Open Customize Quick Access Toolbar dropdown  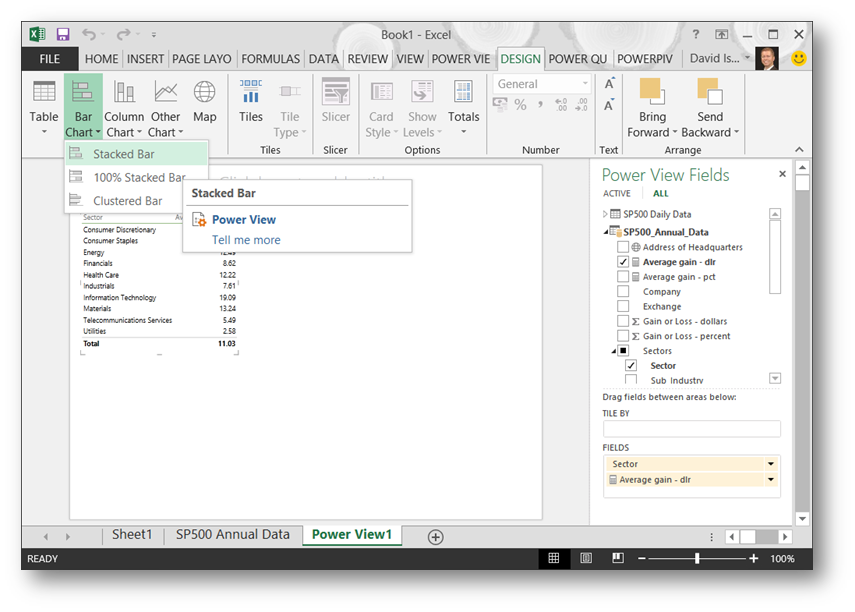click(154, 35)
